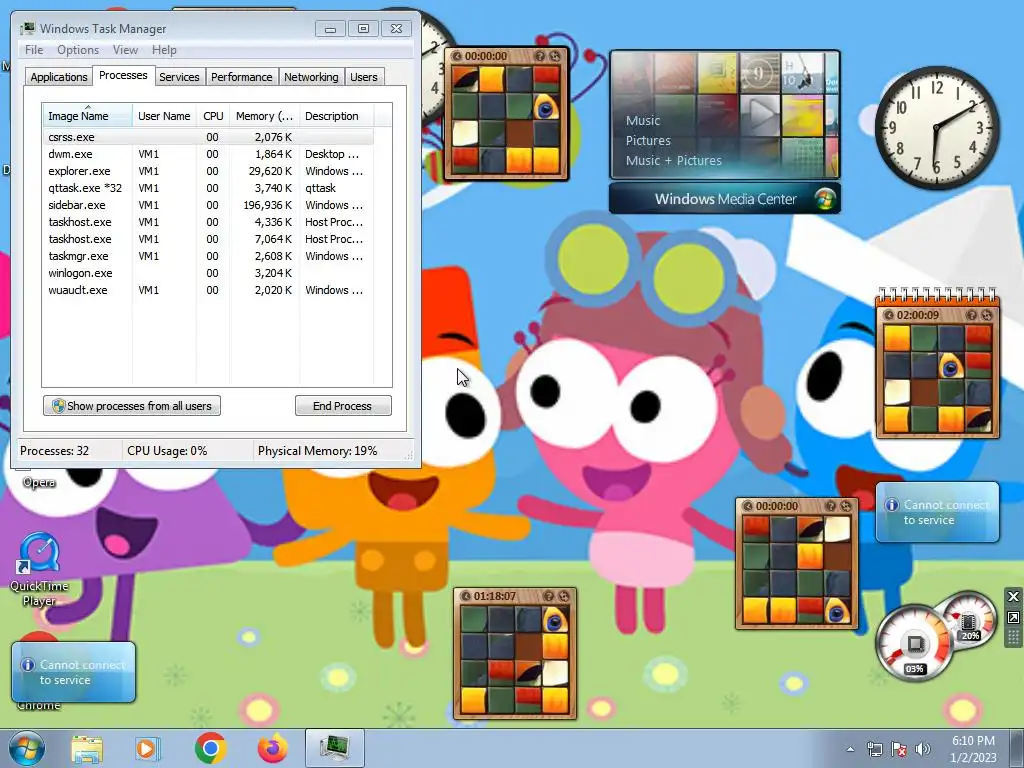Open the Action Center flag icon

tap(899, 749)
